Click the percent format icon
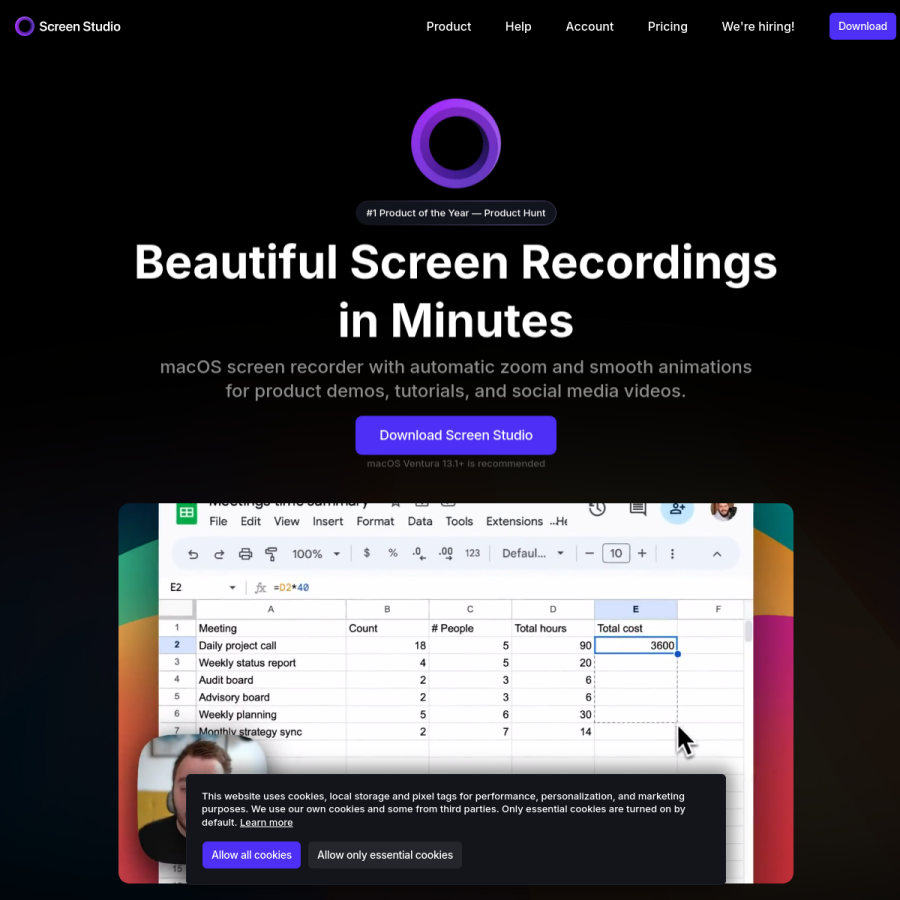 (x=393, y=553)
